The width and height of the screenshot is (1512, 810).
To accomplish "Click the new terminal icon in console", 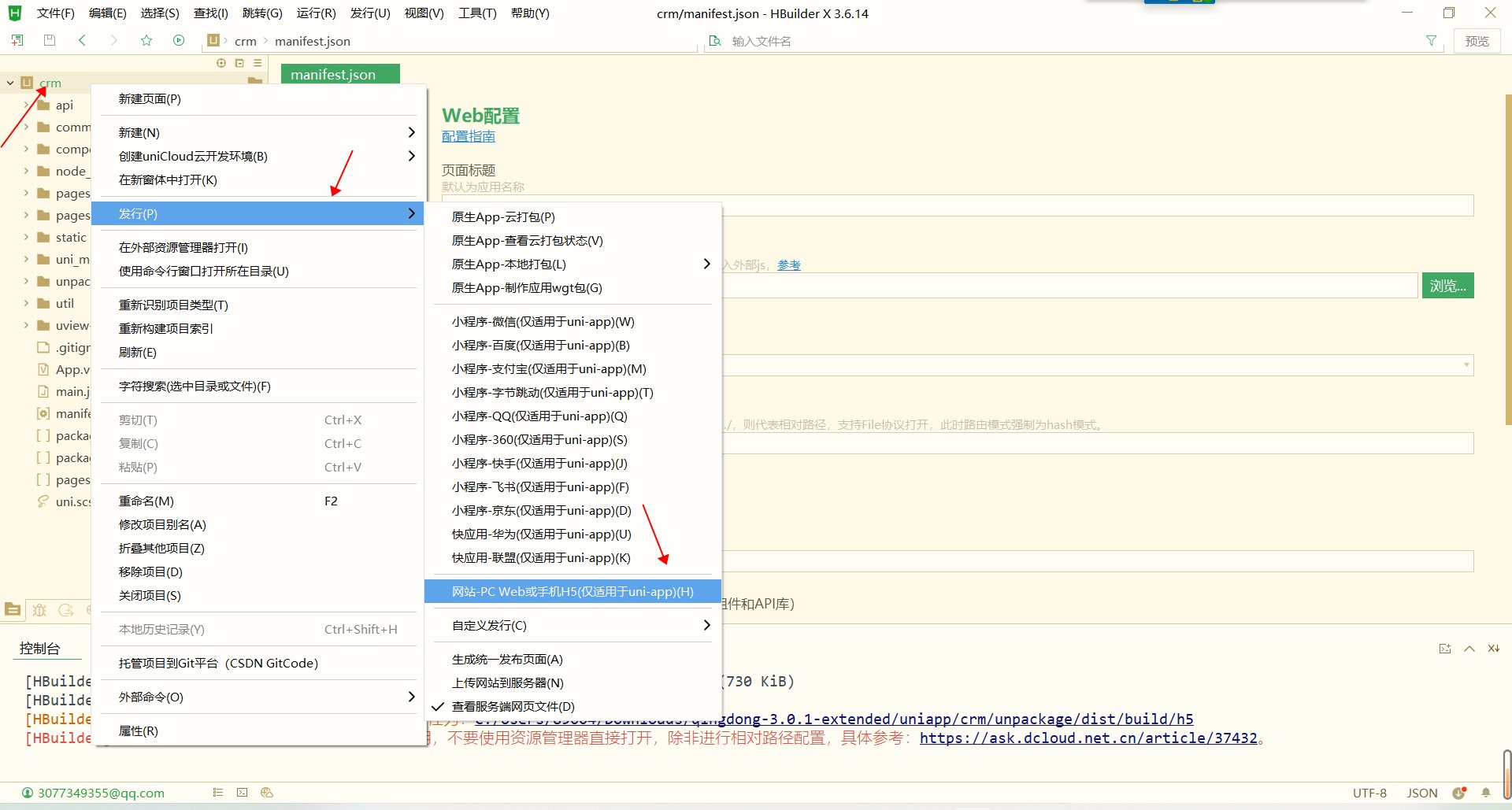I will [1445, 649].
